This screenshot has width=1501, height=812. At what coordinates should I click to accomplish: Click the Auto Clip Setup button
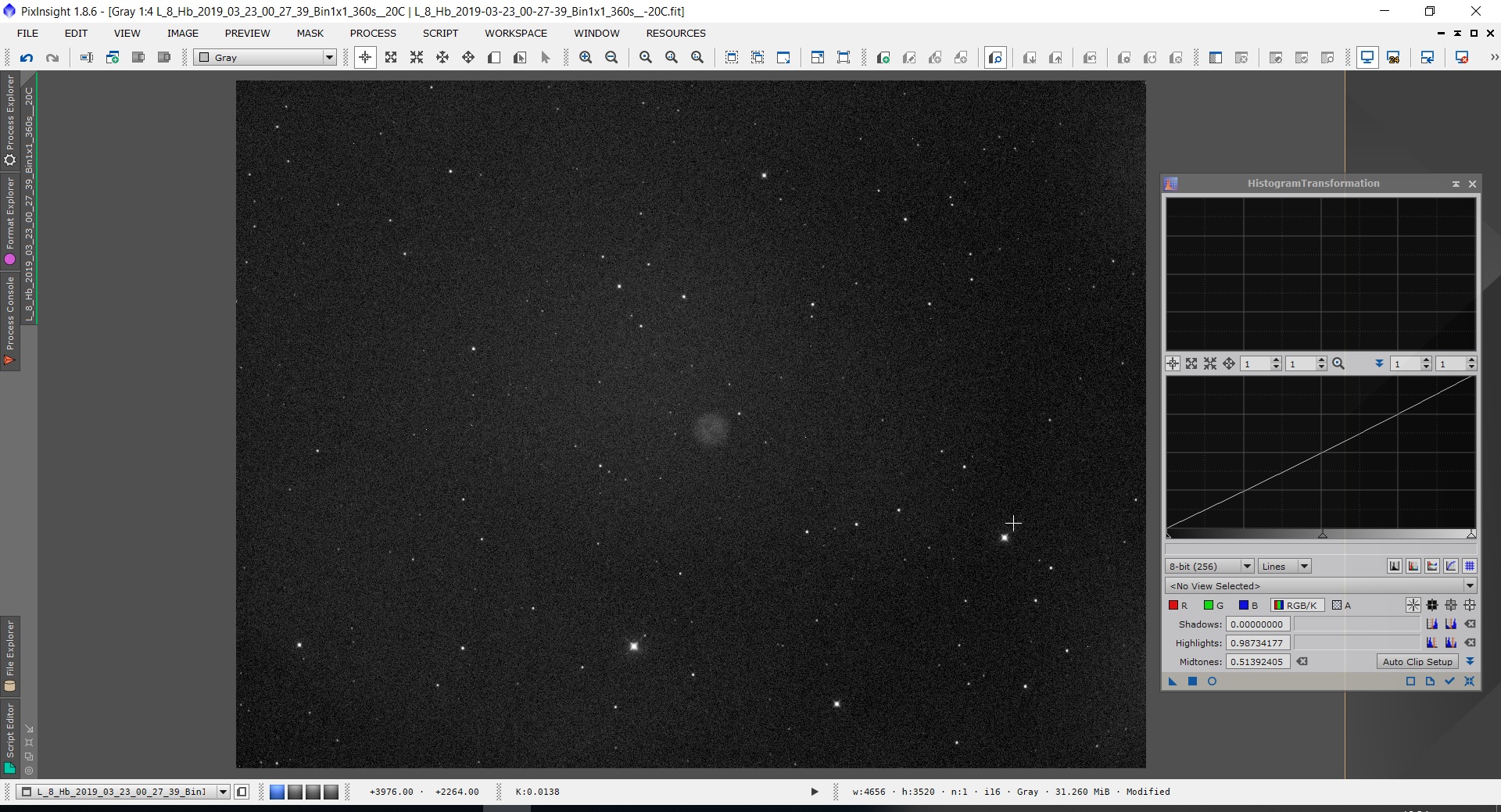[1417, 661]
